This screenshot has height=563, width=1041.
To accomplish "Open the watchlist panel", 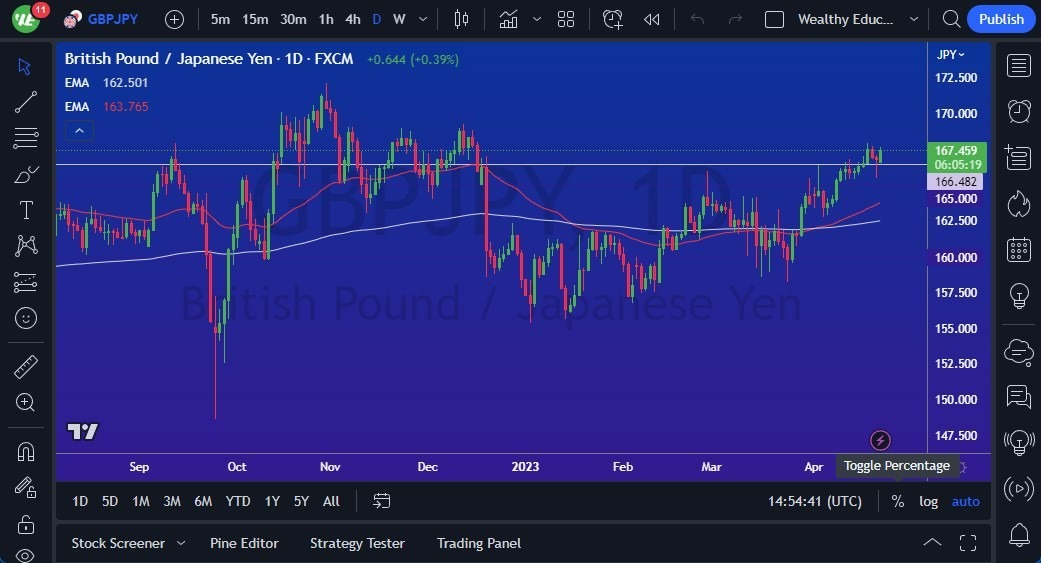I will [x=1018, y=66].
